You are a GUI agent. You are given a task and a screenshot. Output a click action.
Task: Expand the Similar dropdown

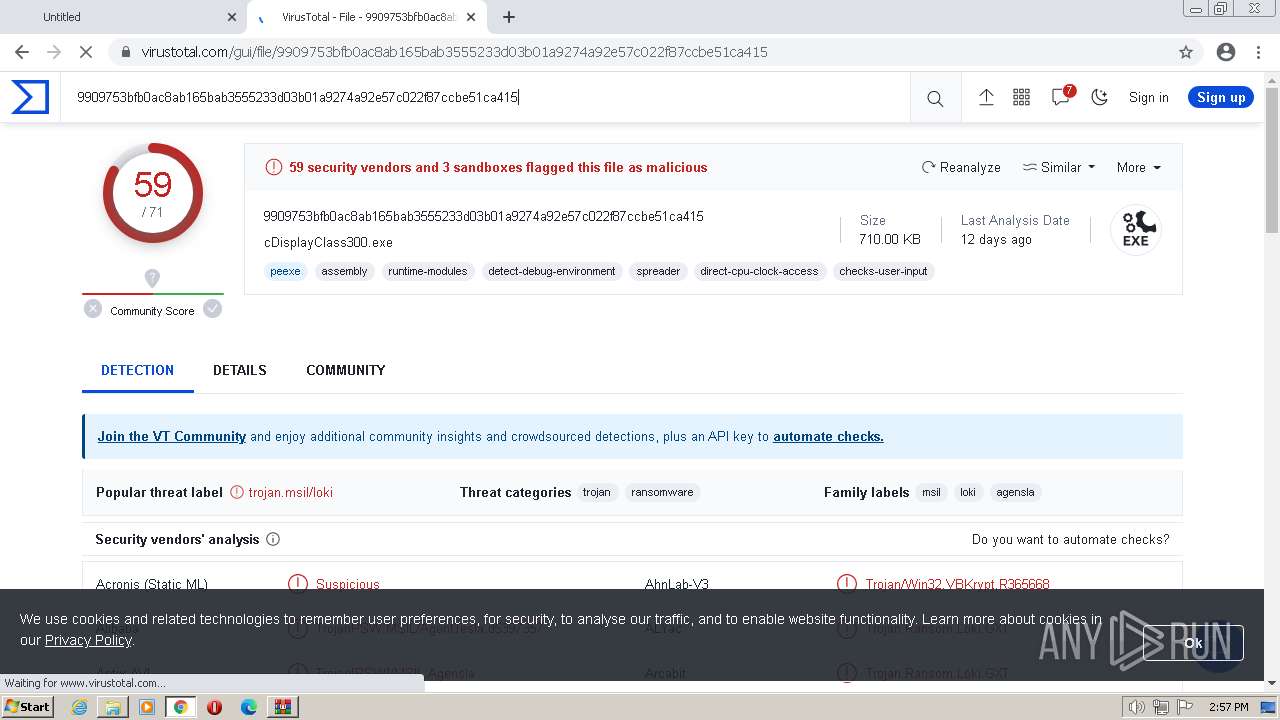coord(1059,167)
